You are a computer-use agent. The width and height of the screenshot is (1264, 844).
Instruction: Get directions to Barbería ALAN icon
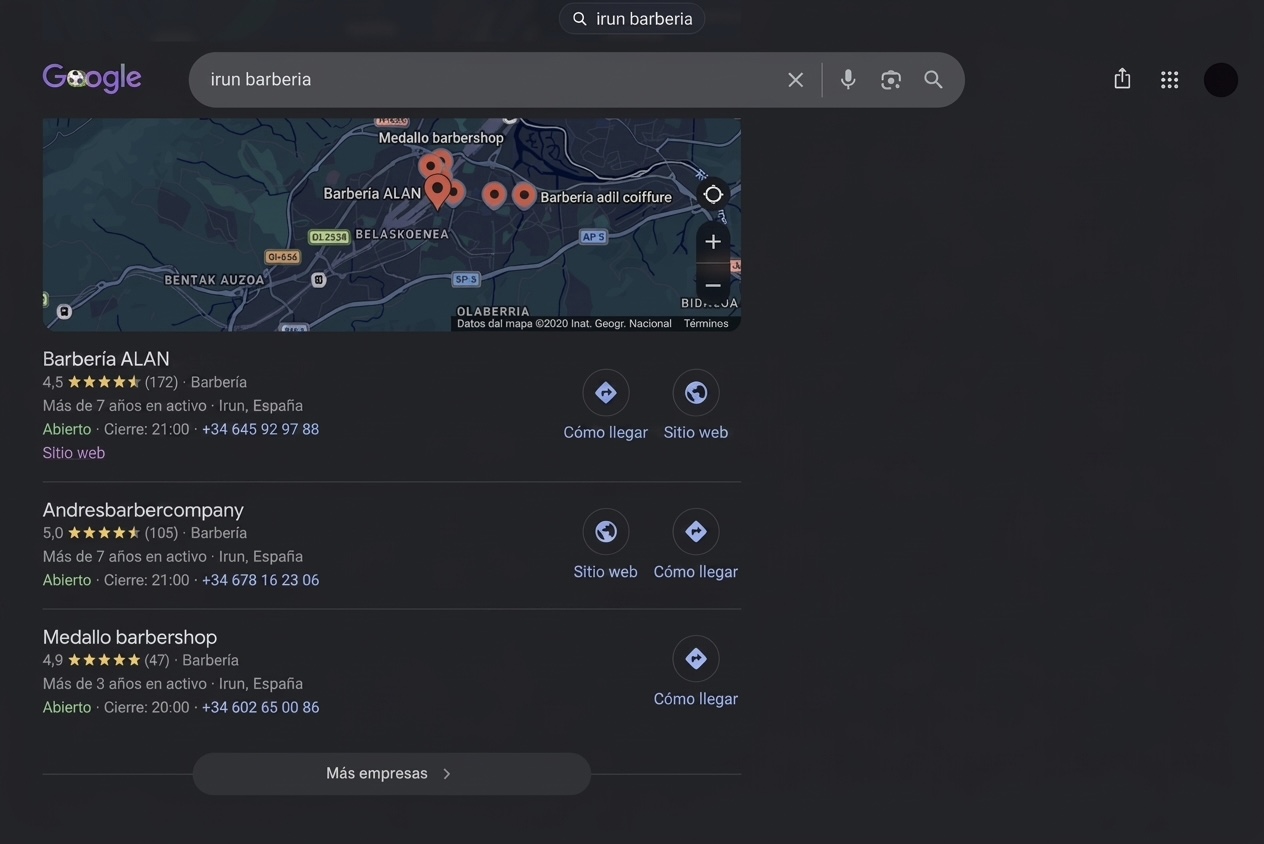606,393
